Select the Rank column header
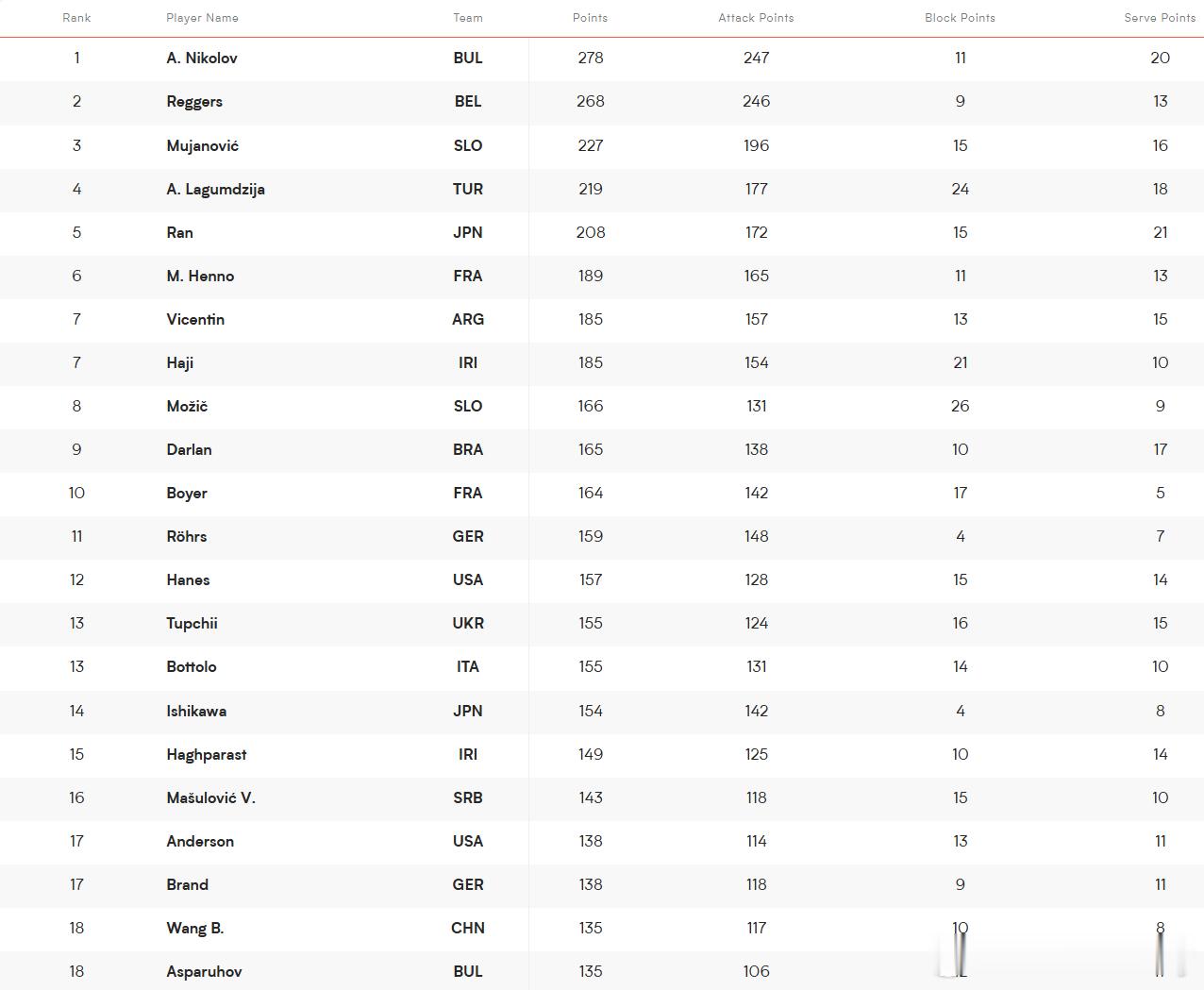The width and height of the screenshot is (1204, 990). point(76,18)
